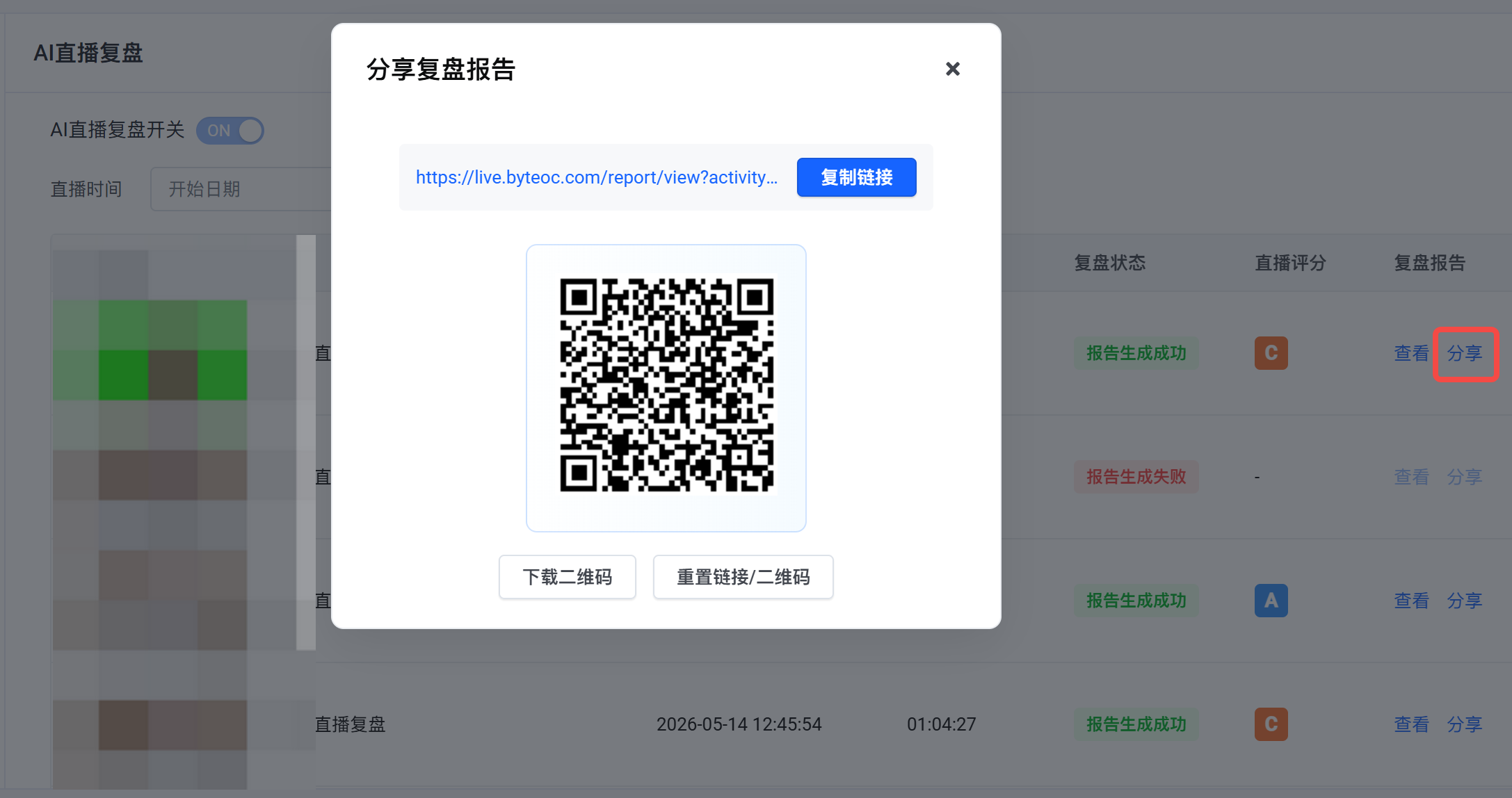The image size is (1512, 798).
Task: Click the QR code image
Action: [666, 385]
